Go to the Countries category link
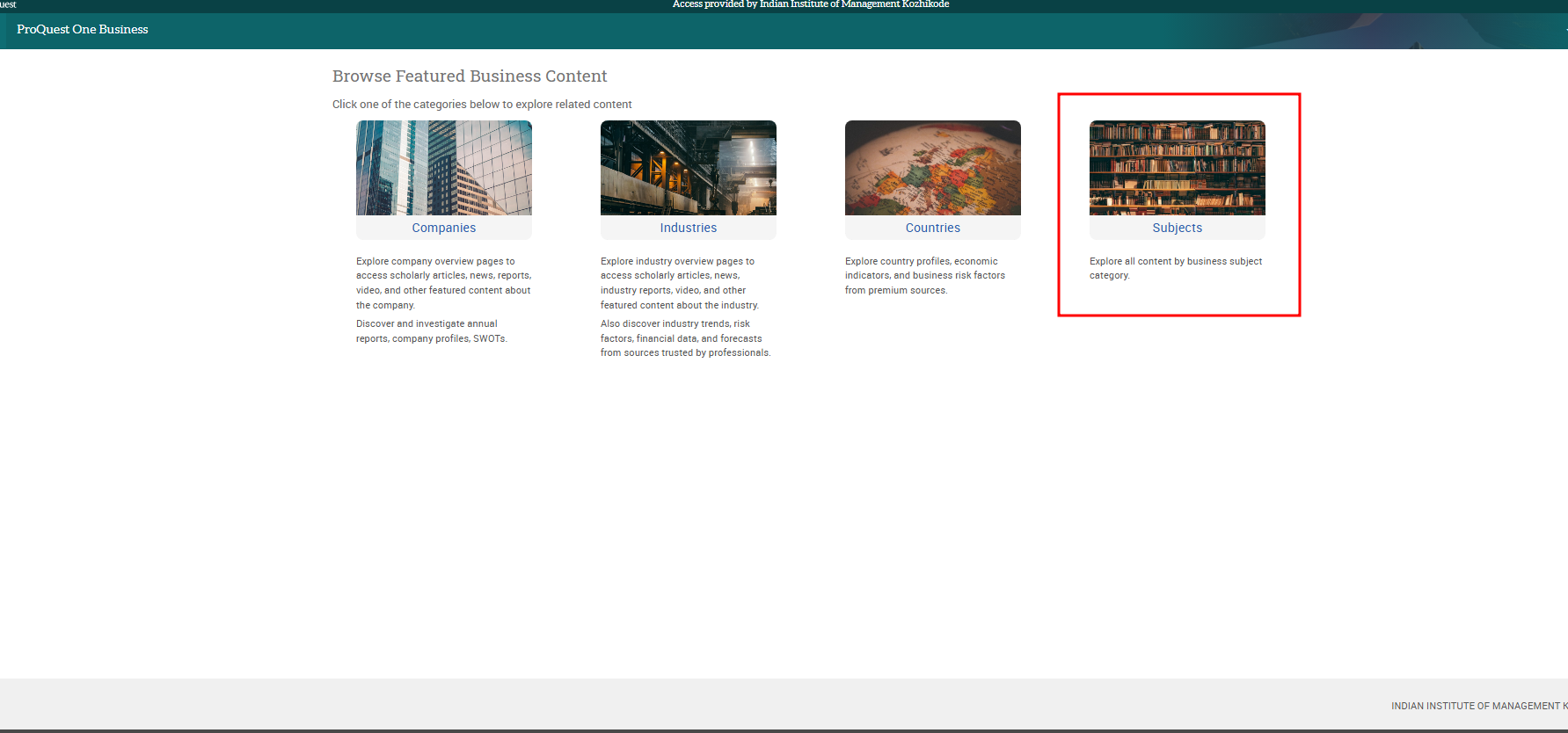Viewport: 1568px width, 733px height. pyautogui.click(x=932, y=228)
